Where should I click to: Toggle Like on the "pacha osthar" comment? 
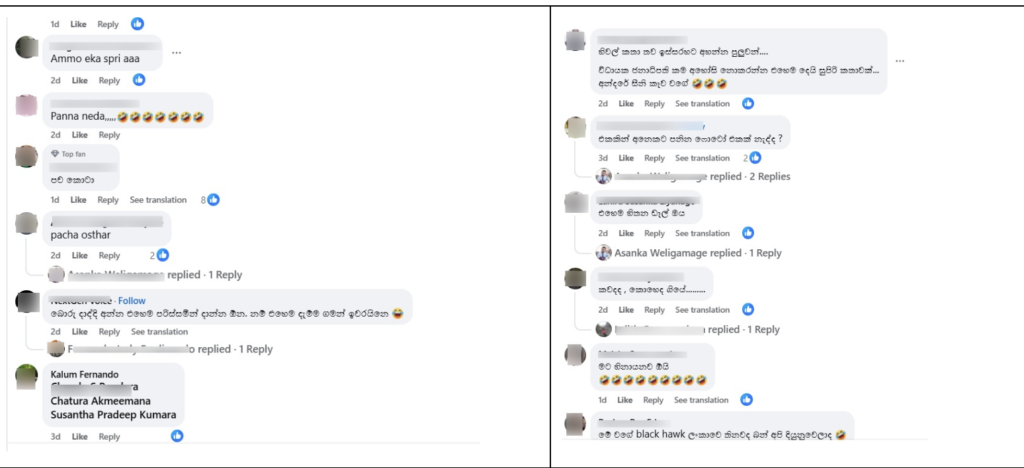click(80, 255)
